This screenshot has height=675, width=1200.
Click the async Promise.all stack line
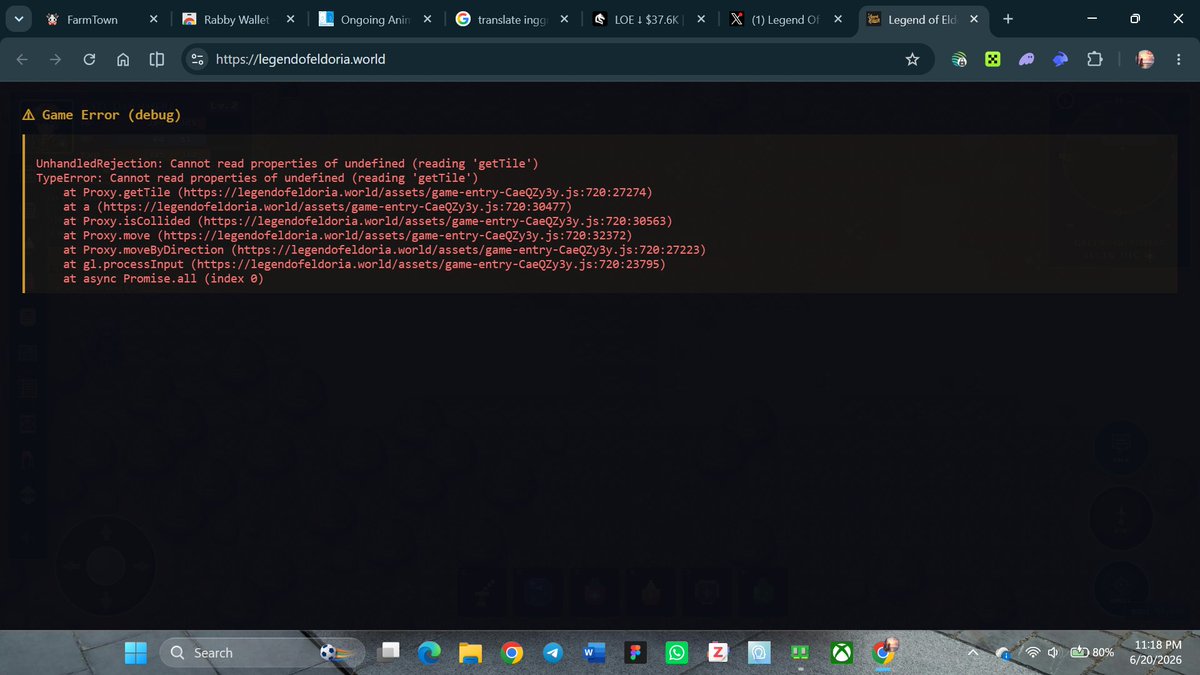tap(164, 279)
